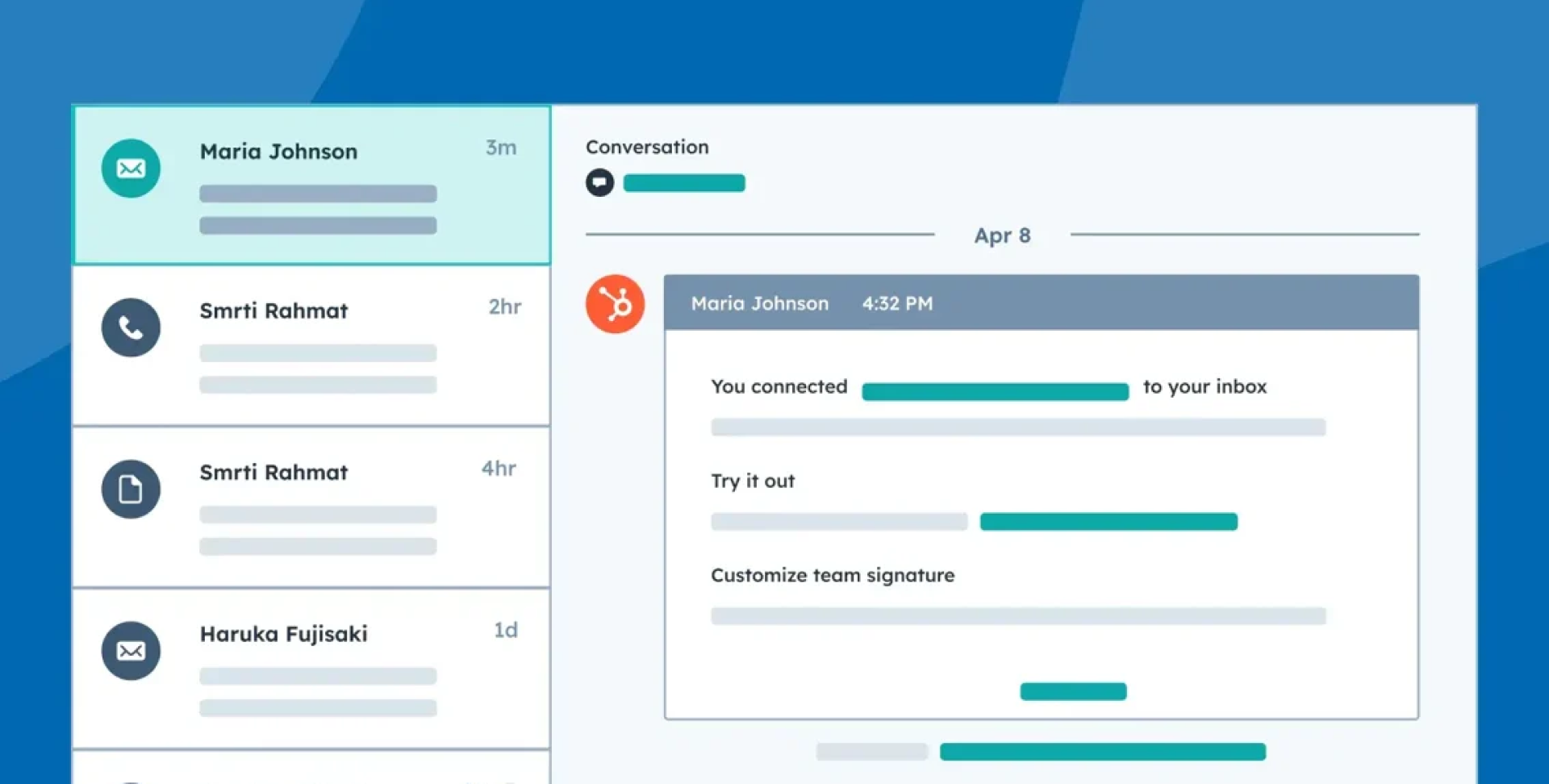Click the 1d timestamp on Haruka Fujisaki's thread

click(505, 630)
